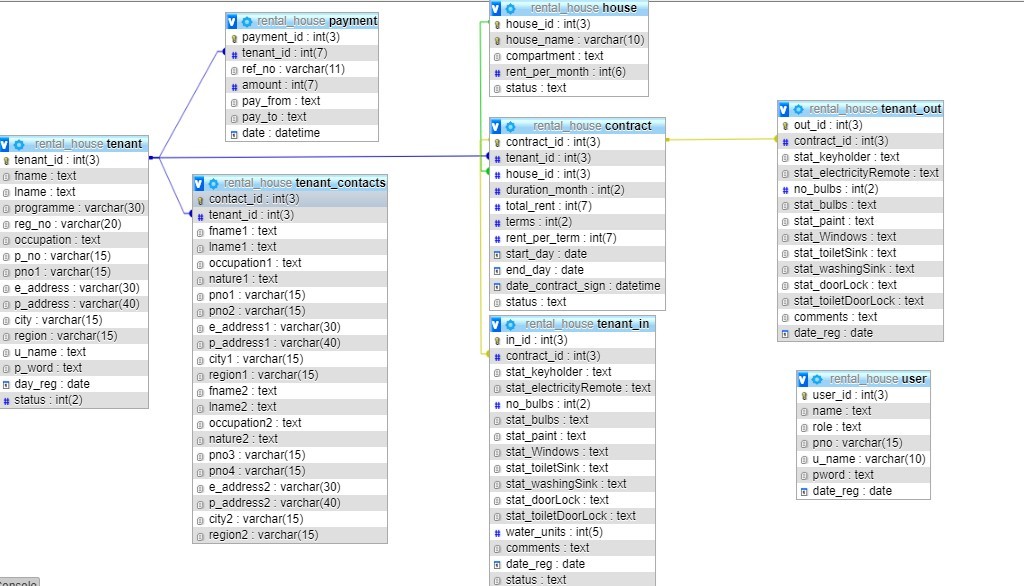Open the user table gear options icon
Image resolution: width=1024 pixels, height=586 pixels.
pyautogui.click(x=817, y=380)
